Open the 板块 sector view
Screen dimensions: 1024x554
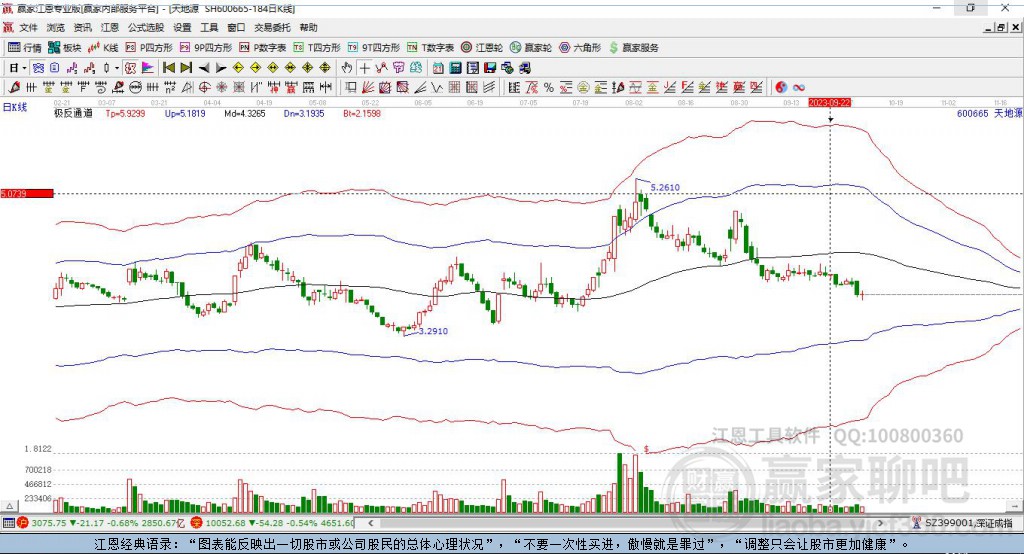point(65,48)
